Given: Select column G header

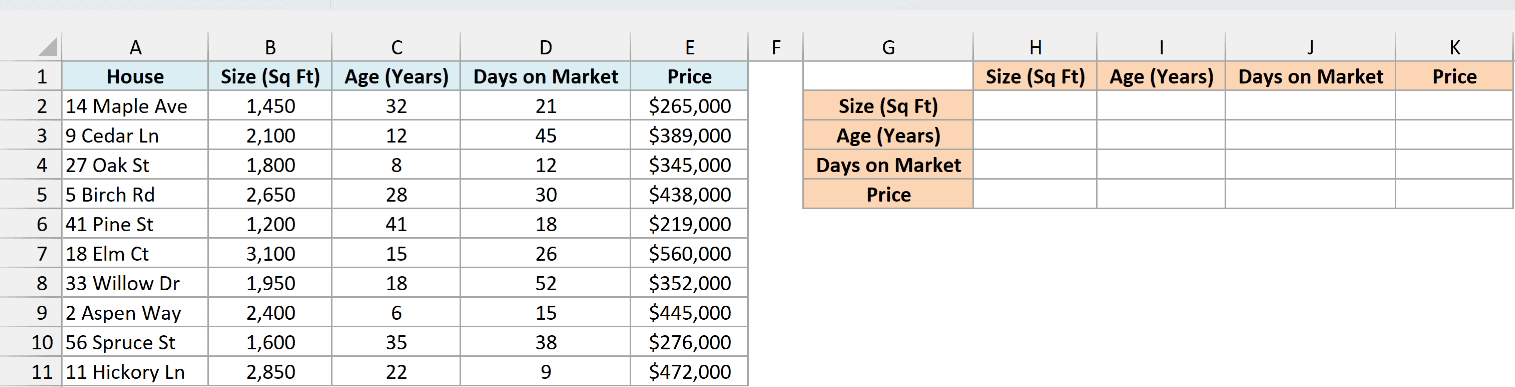Looking at the screenshot, I should pos(888,46).
